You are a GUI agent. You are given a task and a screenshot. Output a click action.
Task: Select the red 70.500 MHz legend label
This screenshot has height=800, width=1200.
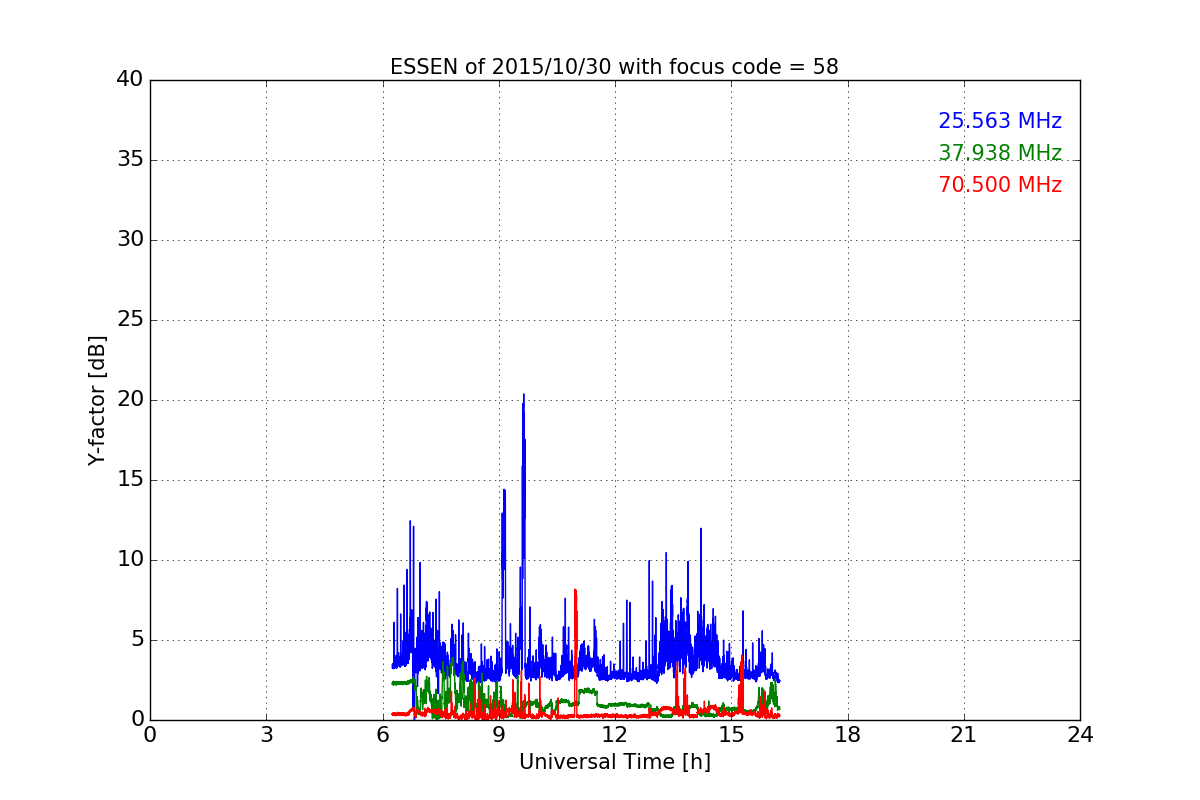(1000, 185)
